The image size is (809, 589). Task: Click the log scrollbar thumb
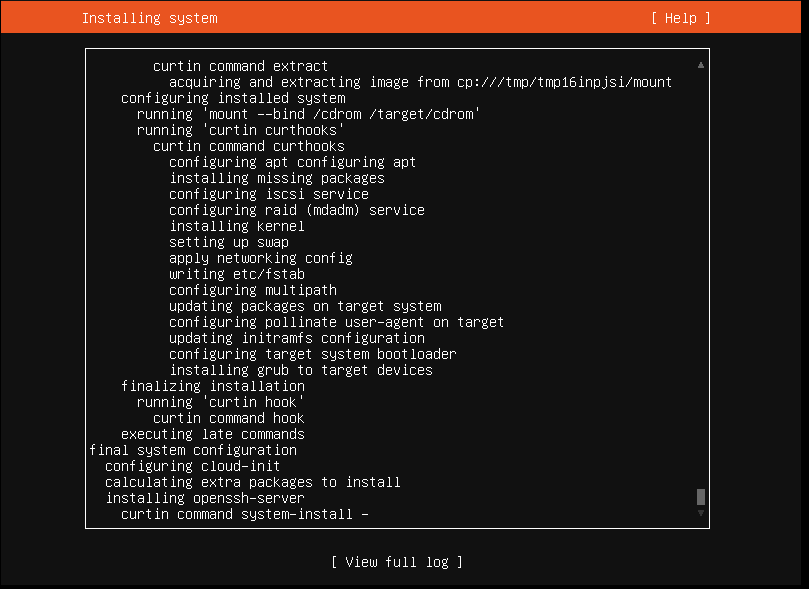(701, 497)
